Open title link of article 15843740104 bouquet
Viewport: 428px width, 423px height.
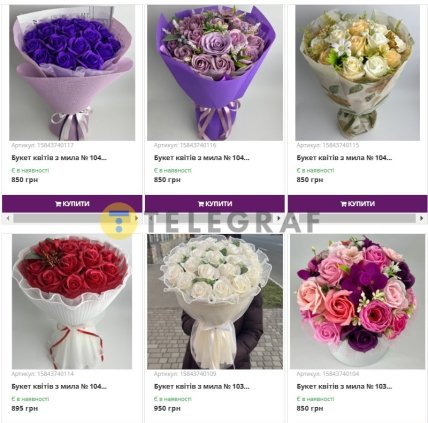tap(344, 386)
